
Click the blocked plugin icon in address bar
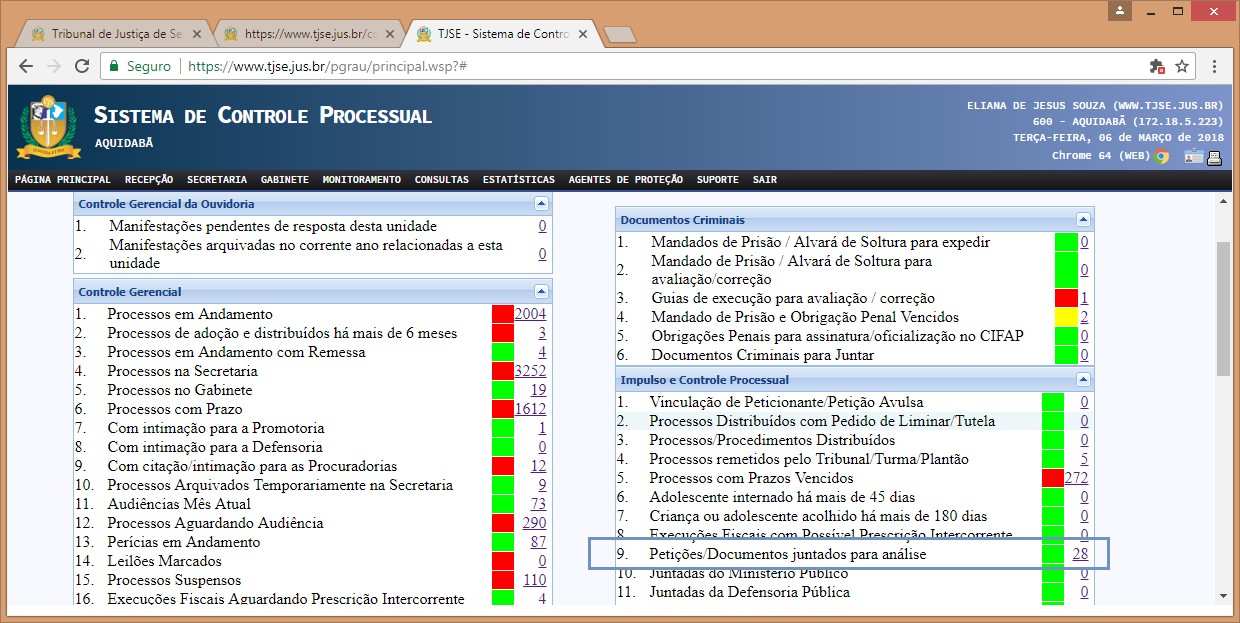(x=1157, y=66)
